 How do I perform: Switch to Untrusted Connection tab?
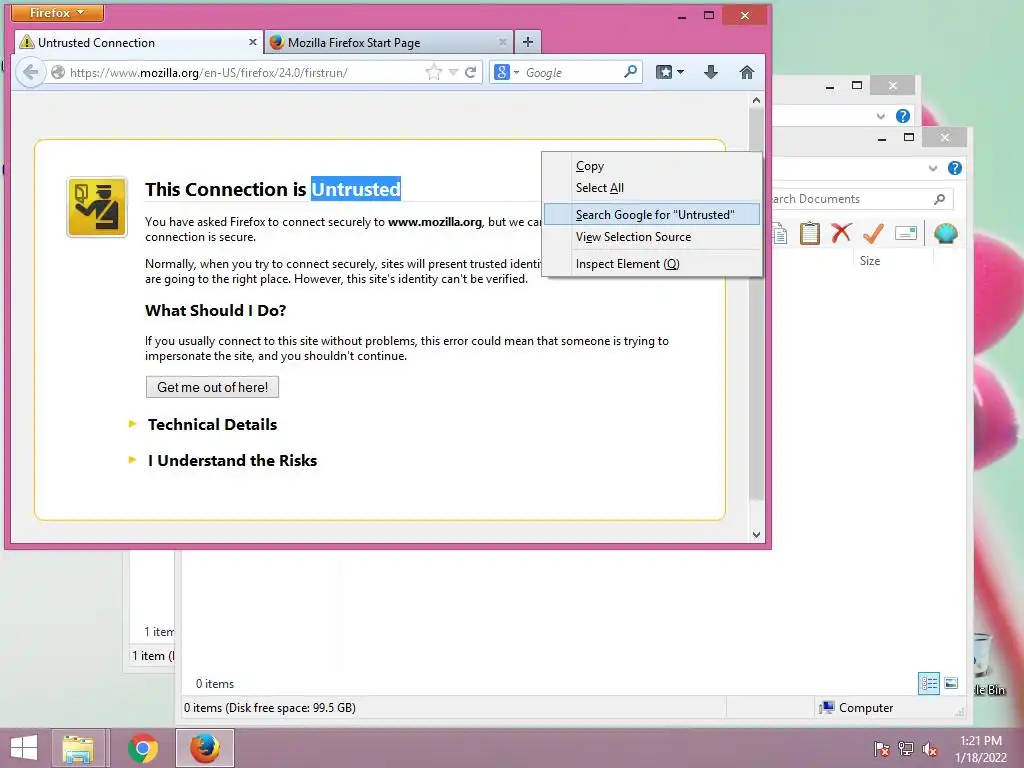(138, 42)
